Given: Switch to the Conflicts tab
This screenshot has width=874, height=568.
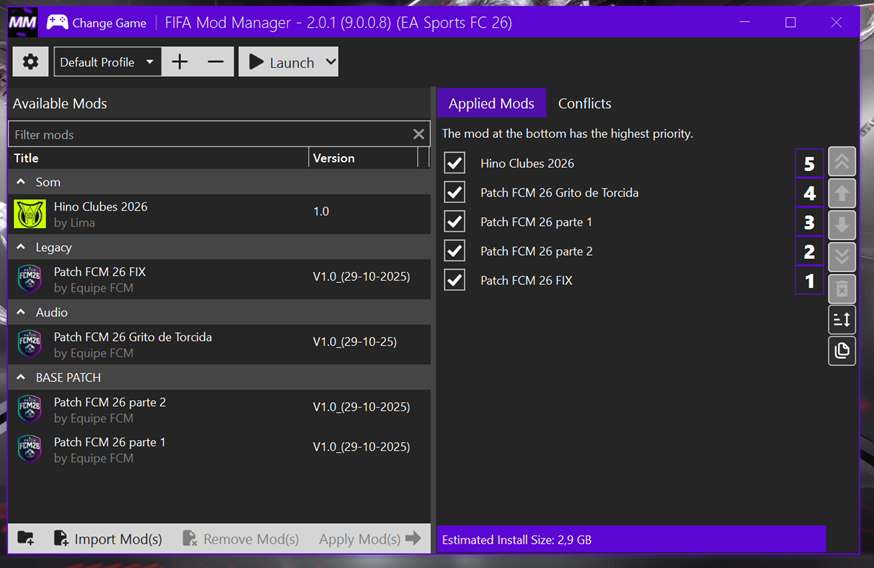Looking at the screenshot, I should pos(584,103).
